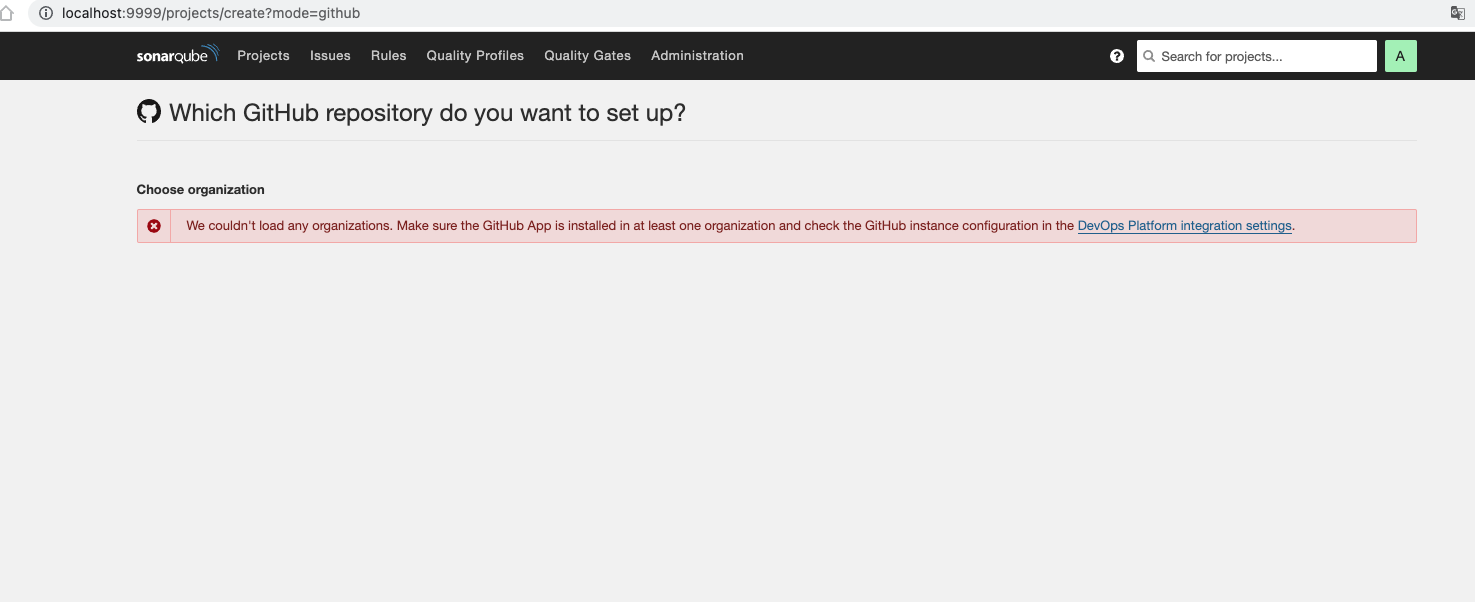This screenshot has height=602, width=1475.
Task: Click the browser home icon
Action: [7, 13]
